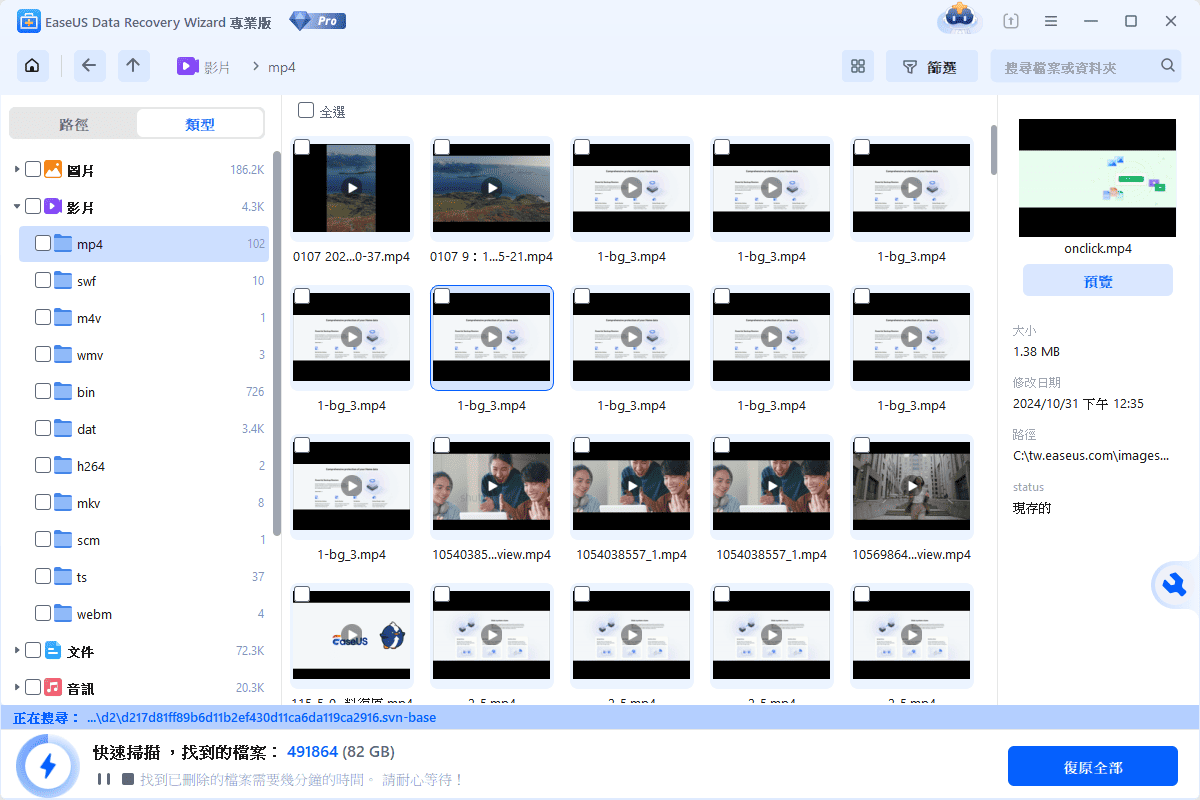Click the mp4 breadcrumb
The height and width of the screenshot is (800, 1200).
[x=282, y=67]
